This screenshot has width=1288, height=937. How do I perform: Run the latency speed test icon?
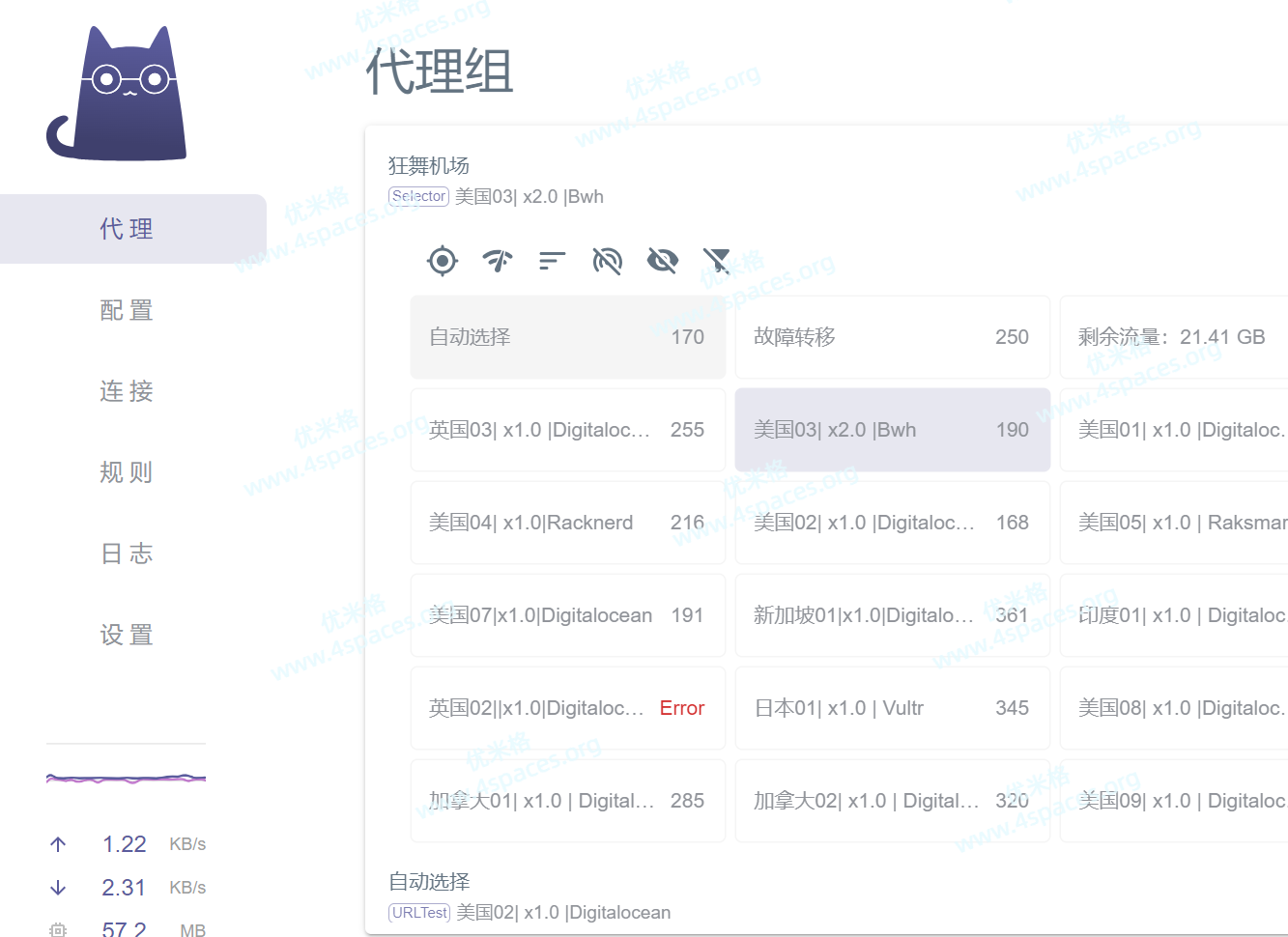[x=498, y=261]
